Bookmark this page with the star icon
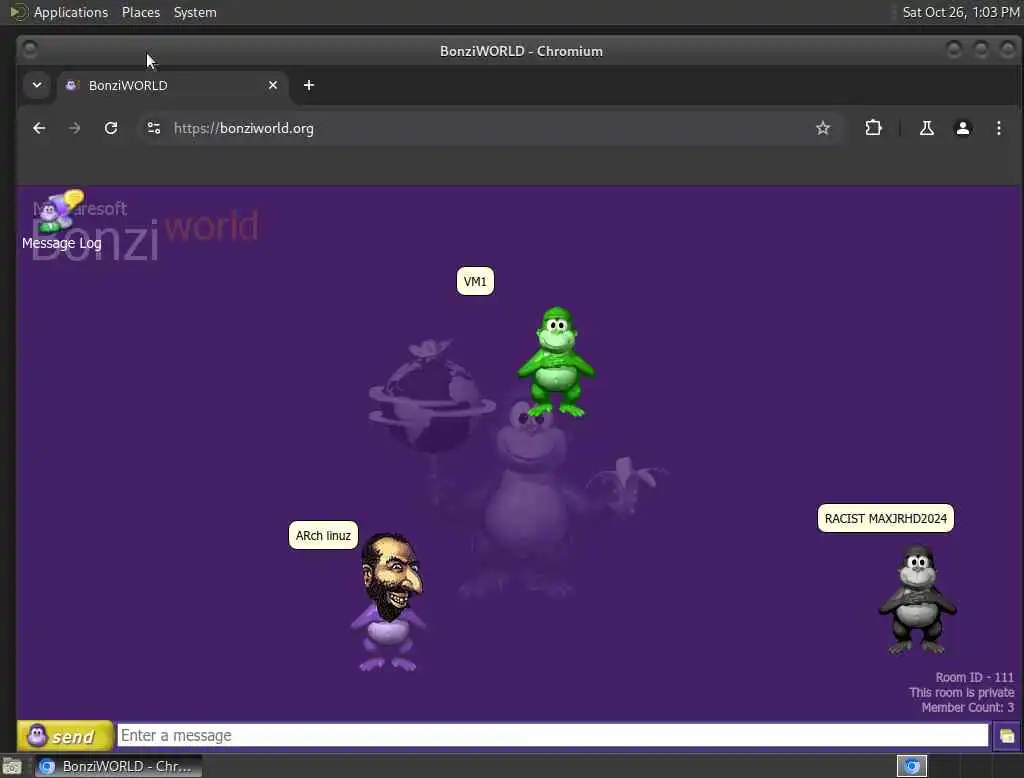This screenshot has height=778, width=1024. 823,128
